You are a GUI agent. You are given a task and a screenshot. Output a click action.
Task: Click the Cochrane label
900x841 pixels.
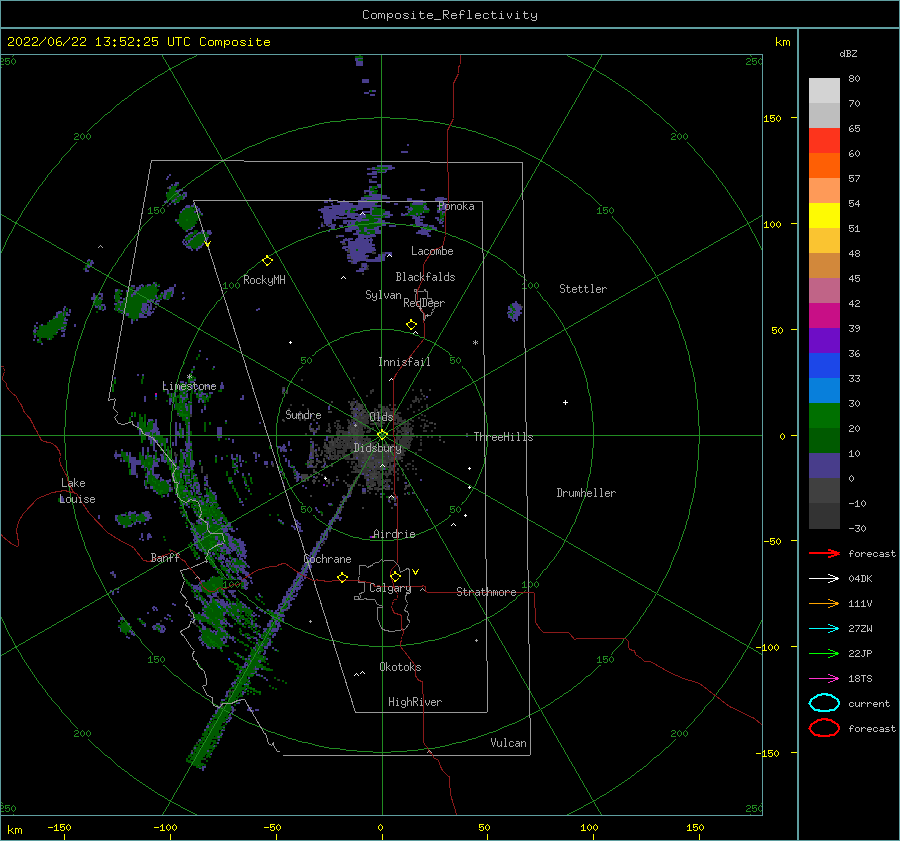click(327, 559)
